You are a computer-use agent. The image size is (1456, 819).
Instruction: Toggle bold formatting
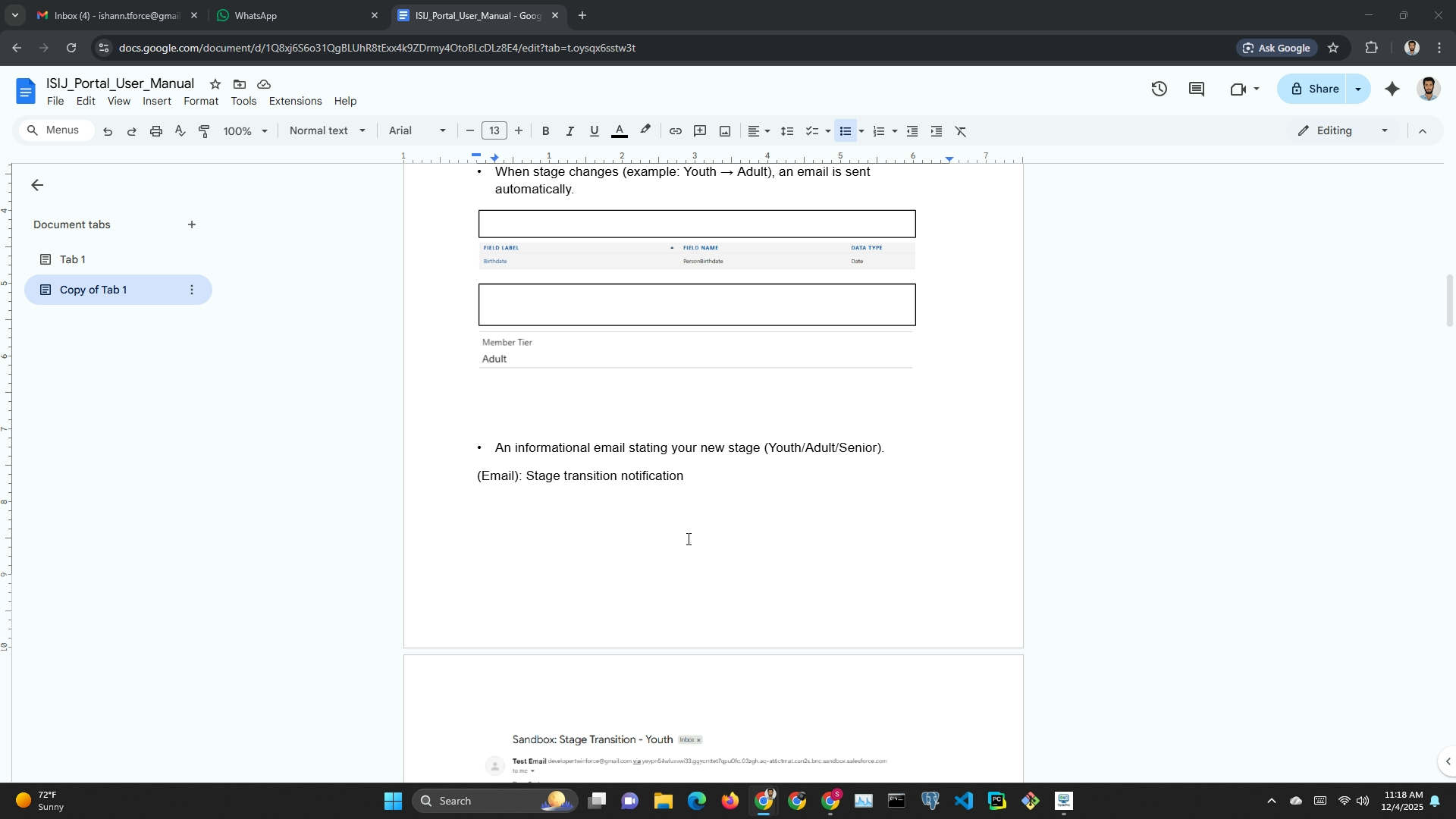coord(545,131)
